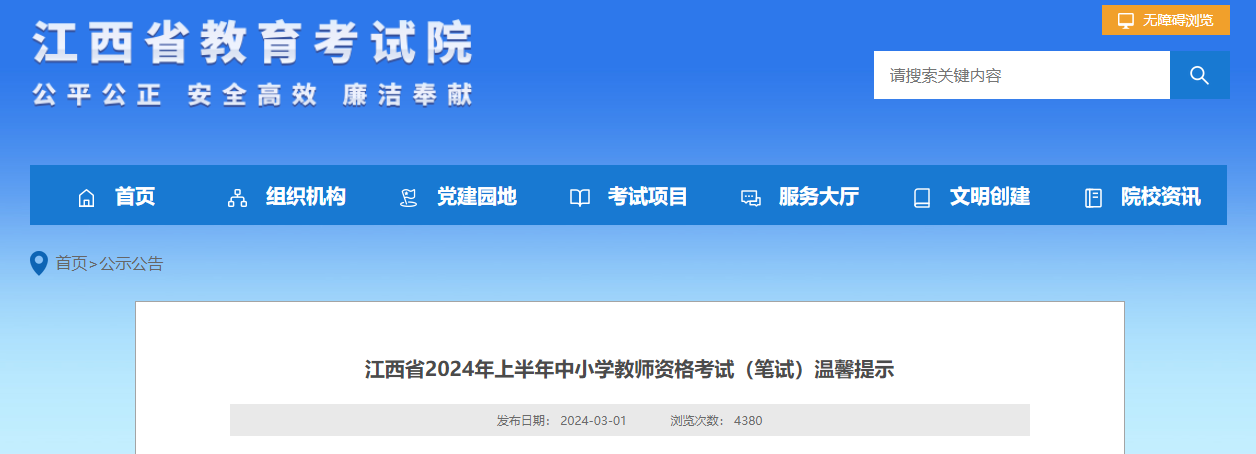Open the 考试项目 navigation item
1256x454 pixels.
(x=648, y=197)
